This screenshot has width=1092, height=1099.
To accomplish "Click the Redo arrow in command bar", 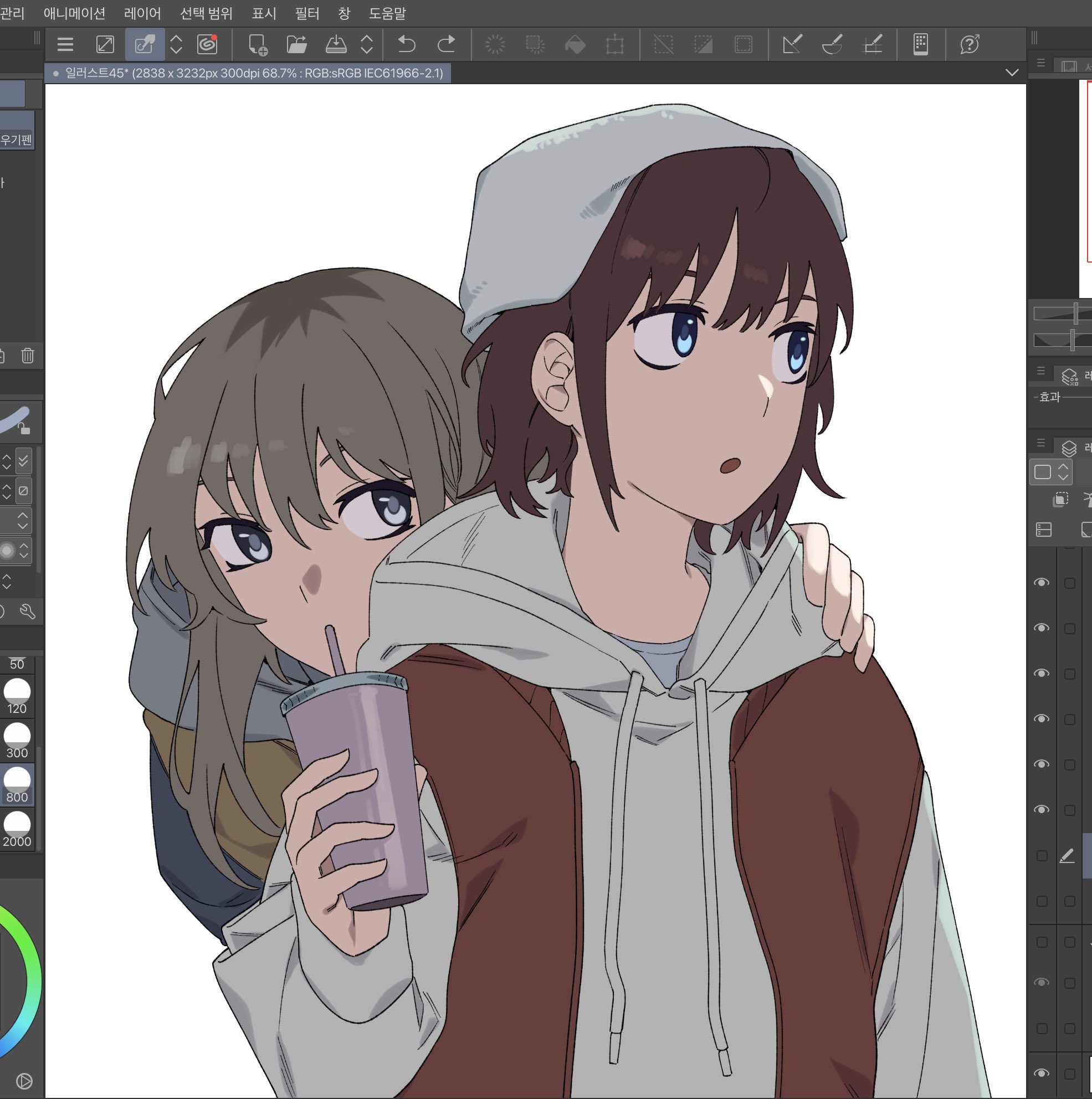I will 447,44.
